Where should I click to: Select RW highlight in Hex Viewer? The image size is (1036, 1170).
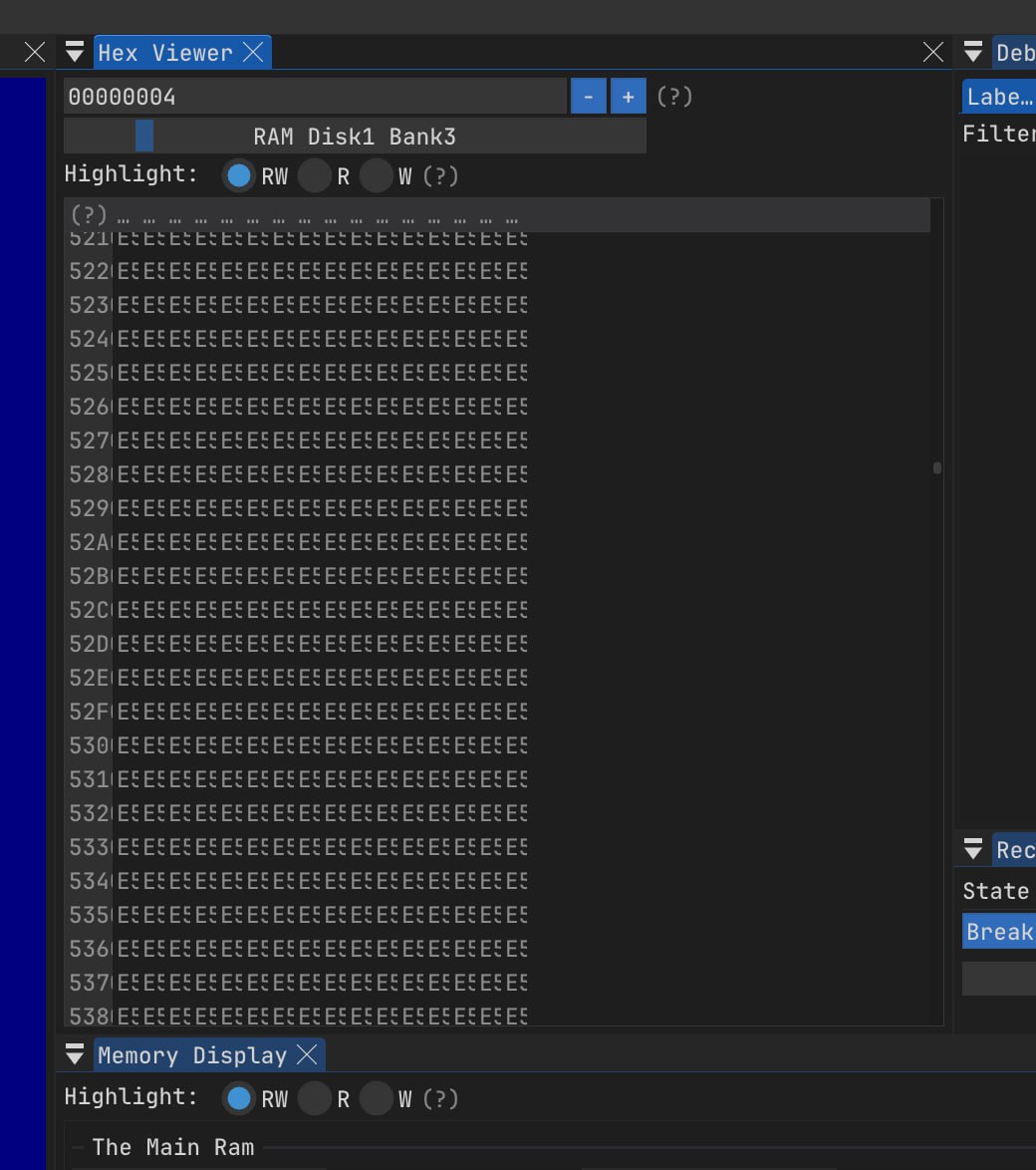[239, 176]
